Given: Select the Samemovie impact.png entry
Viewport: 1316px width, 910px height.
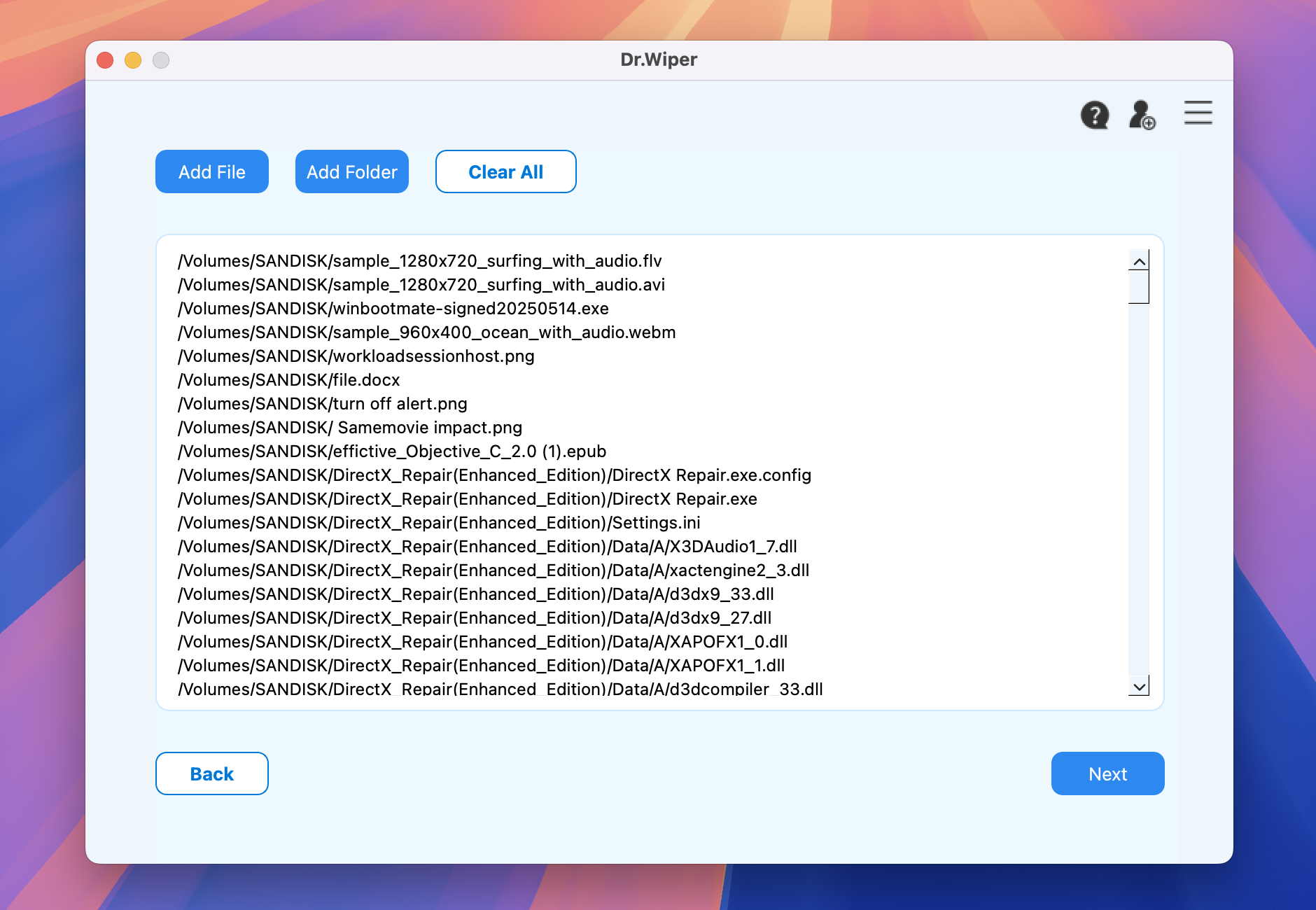Looking at the screenshot, I should coord(350,428).
